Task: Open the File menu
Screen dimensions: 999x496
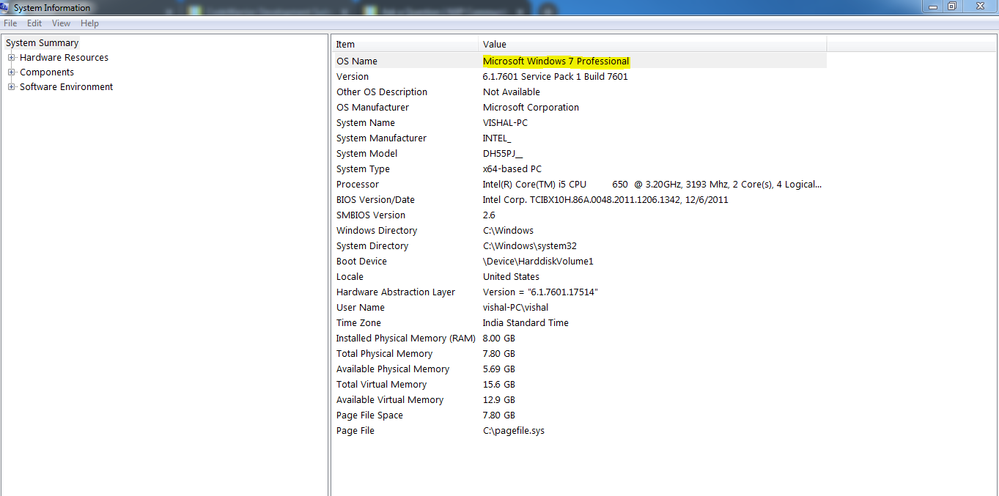Action: coord(10,23)
